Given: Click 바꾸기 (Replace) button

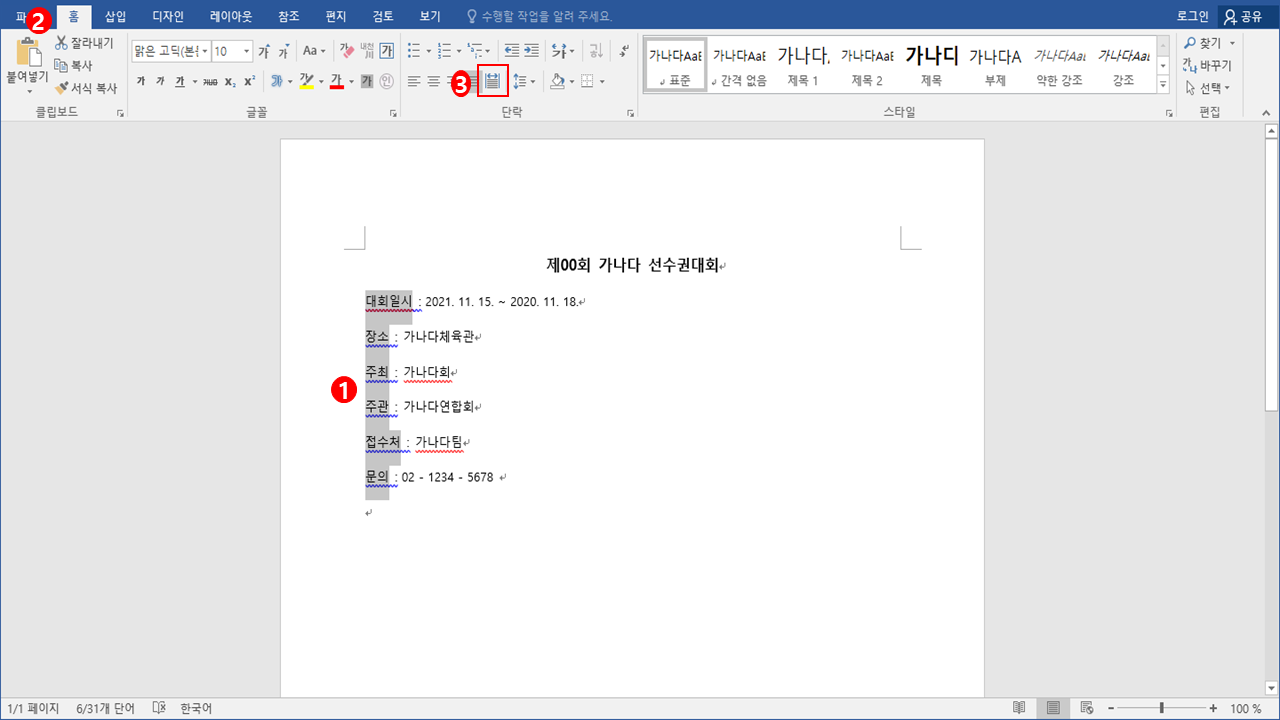Looking at the screenshot, I should pyautogui.click(x=1207, y=65).
